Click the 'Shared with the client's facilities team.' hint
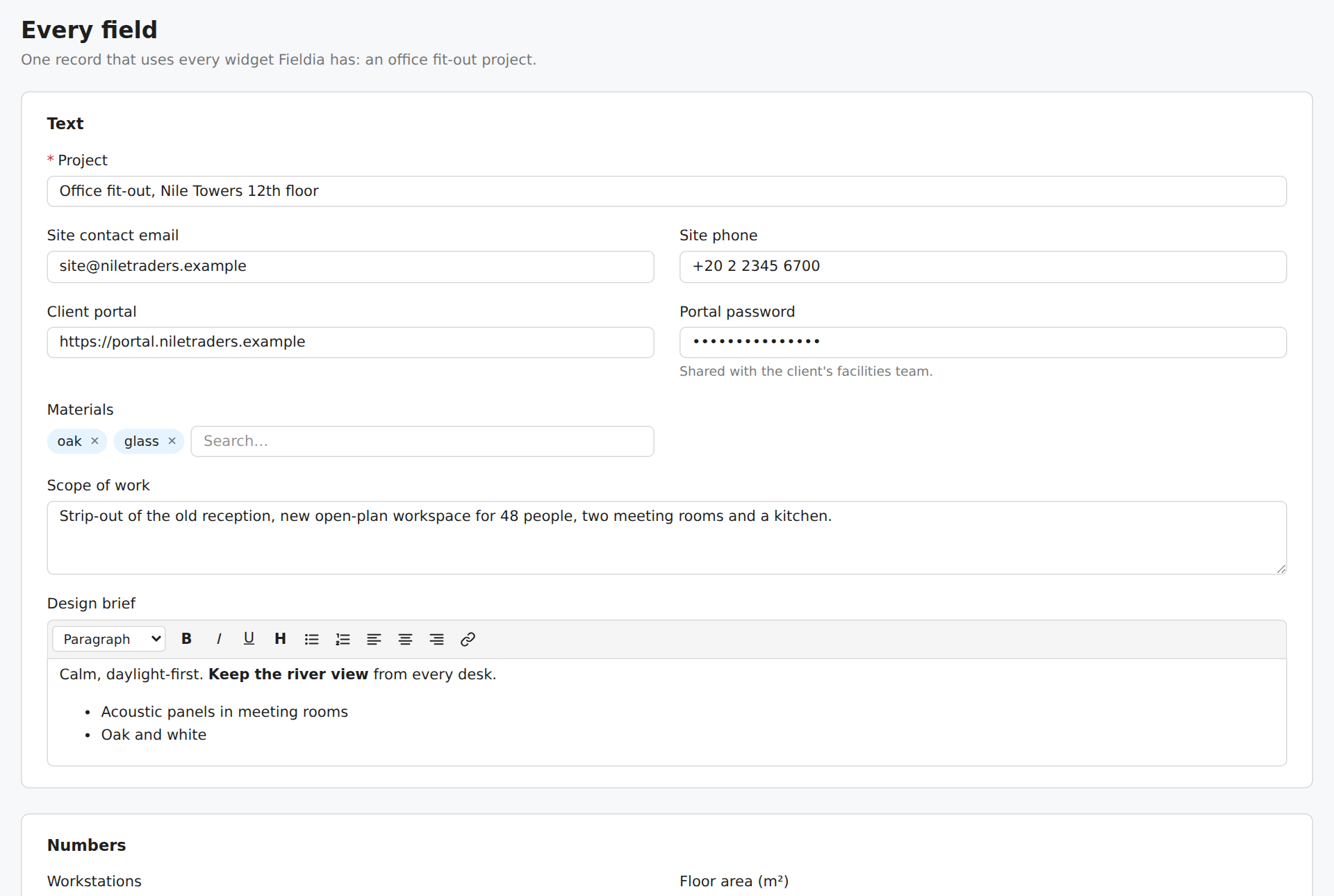Viewport: 1334px width, 896px height. pyautogui.click(x=806, y=372)
